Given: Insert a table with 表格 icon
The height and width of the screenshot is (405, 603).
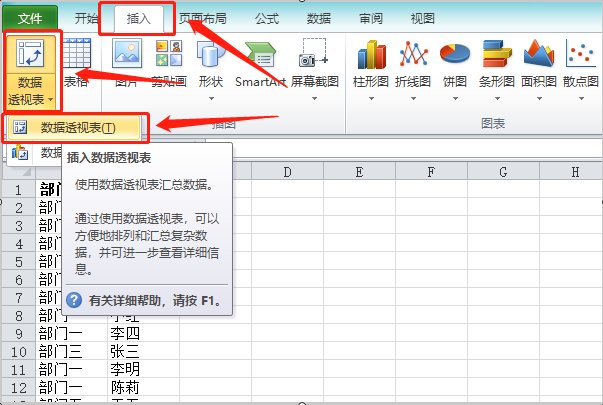Looking at the screenshot, I should pyautogui.click(x=77, y=54).
